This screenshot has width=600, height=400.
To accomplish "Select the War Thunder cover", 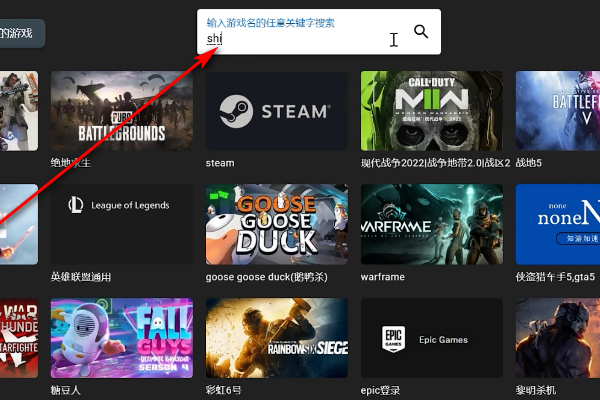I will (x=19, y=338).
